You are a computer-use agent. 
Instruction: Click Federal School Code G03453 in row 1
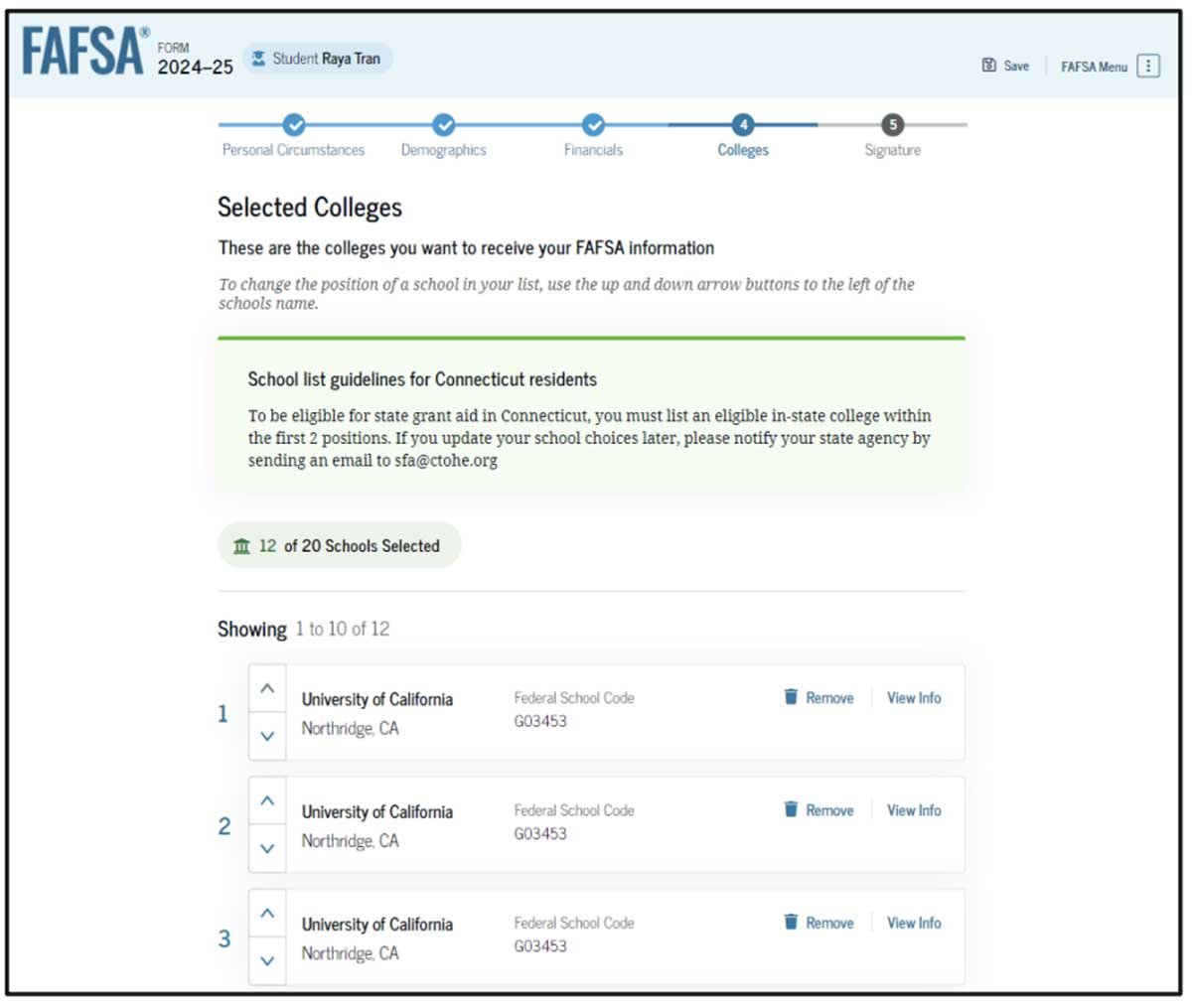574,709
